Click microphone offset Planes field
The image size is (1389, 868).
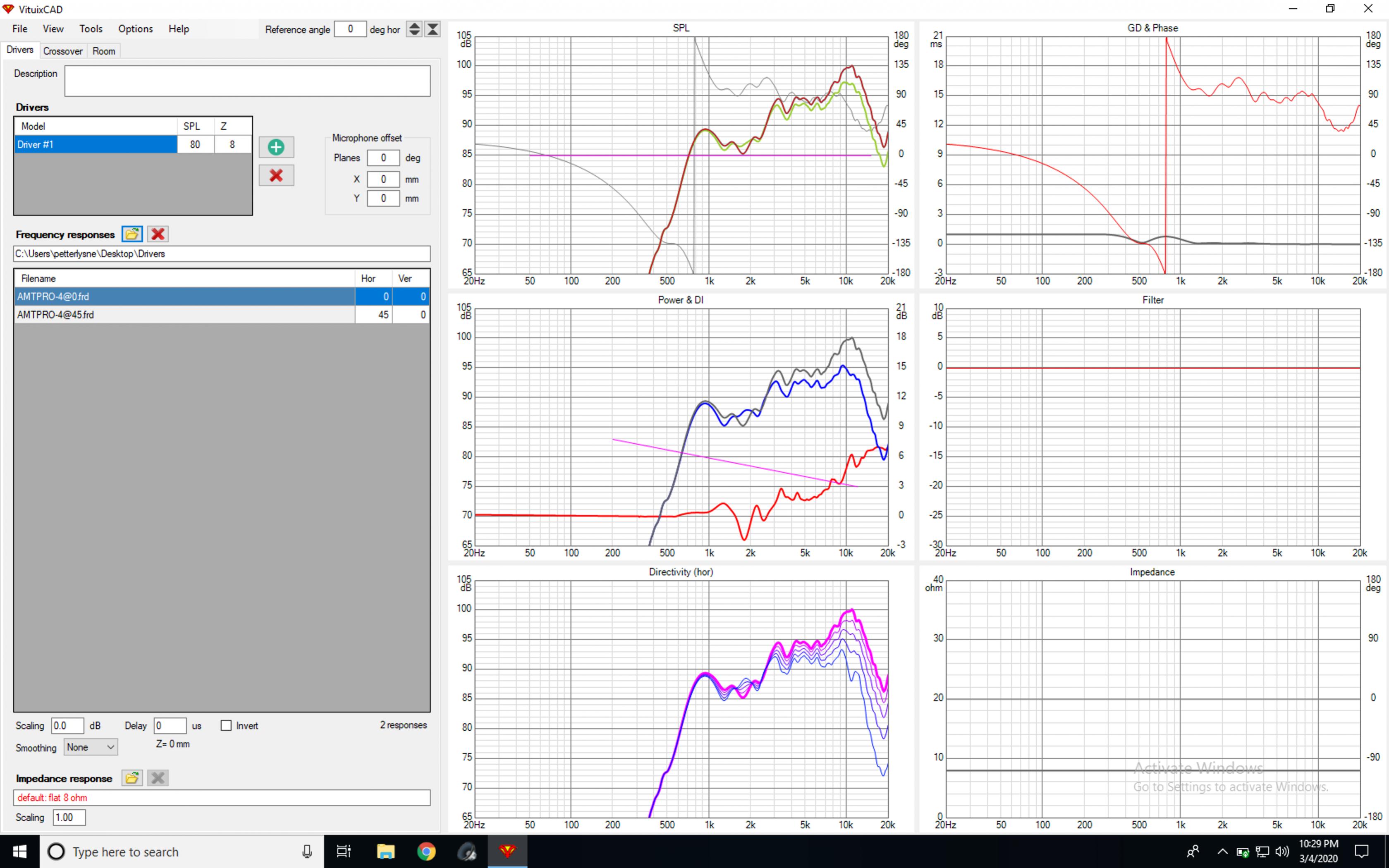click(383, 158)
